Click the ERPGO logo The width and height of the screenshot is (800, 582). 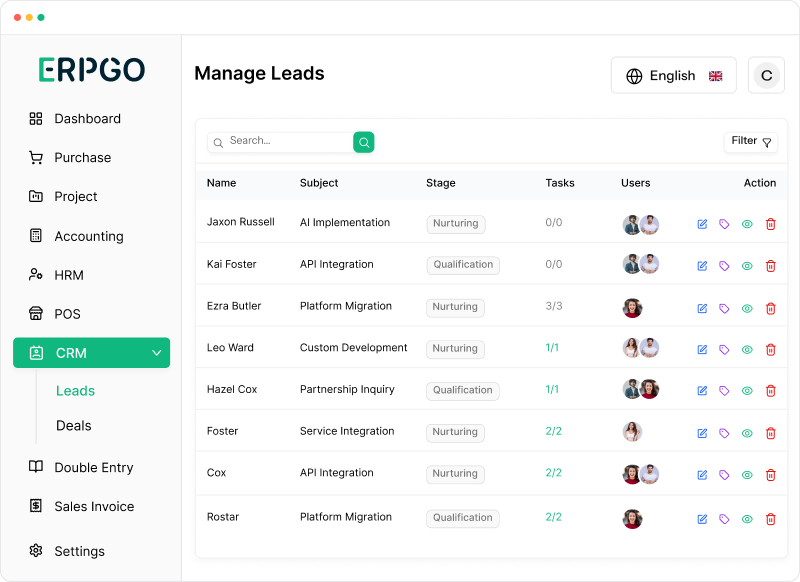(92, 69)
